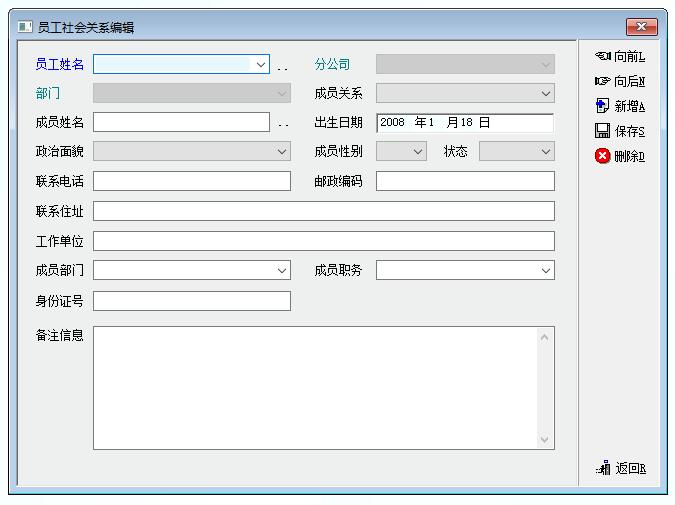675x505 pixels.
Task: Click the 联系住址 input field
Action: click(323, 211)
